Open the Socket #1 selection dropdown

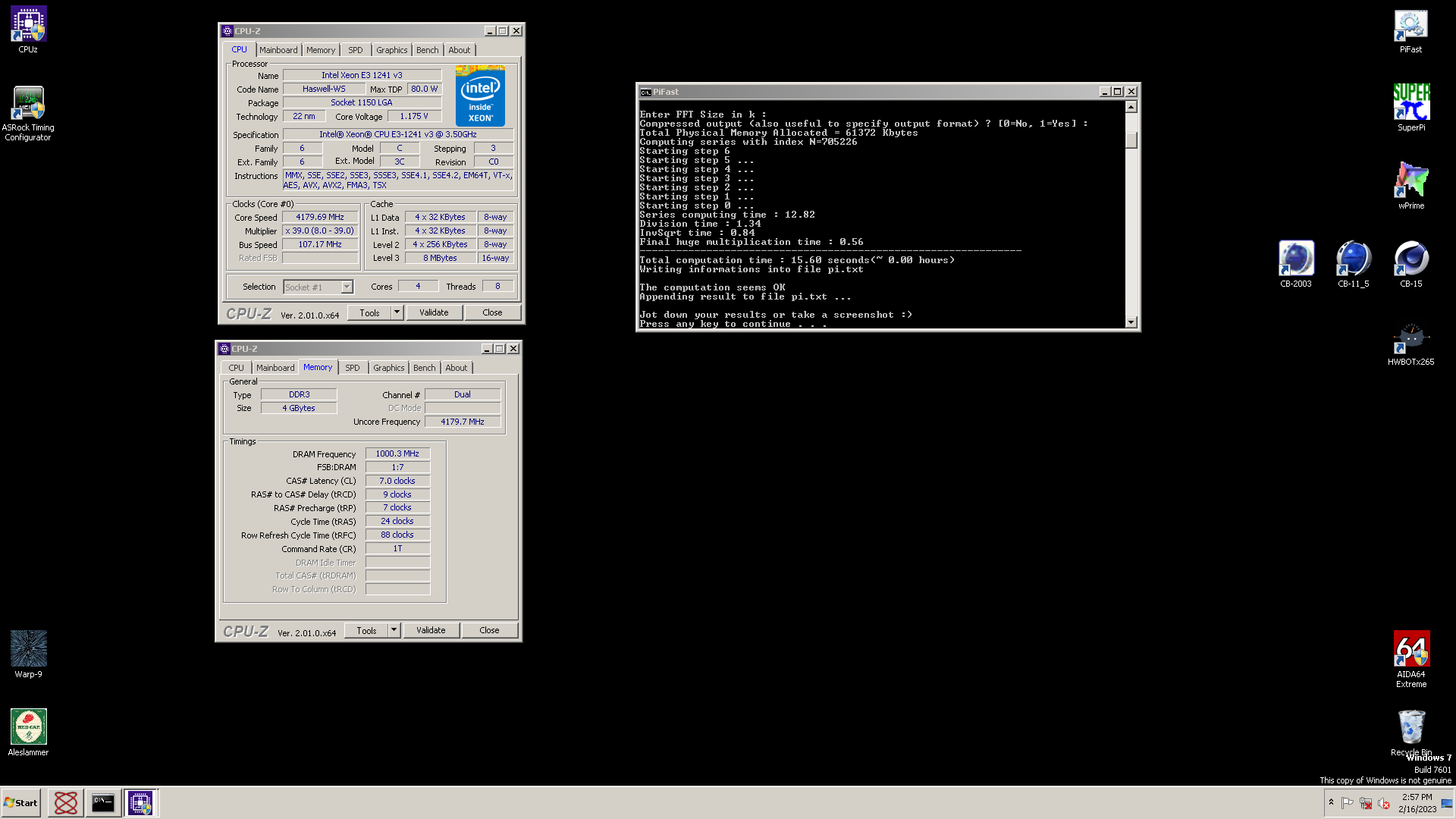click(318, 287)
